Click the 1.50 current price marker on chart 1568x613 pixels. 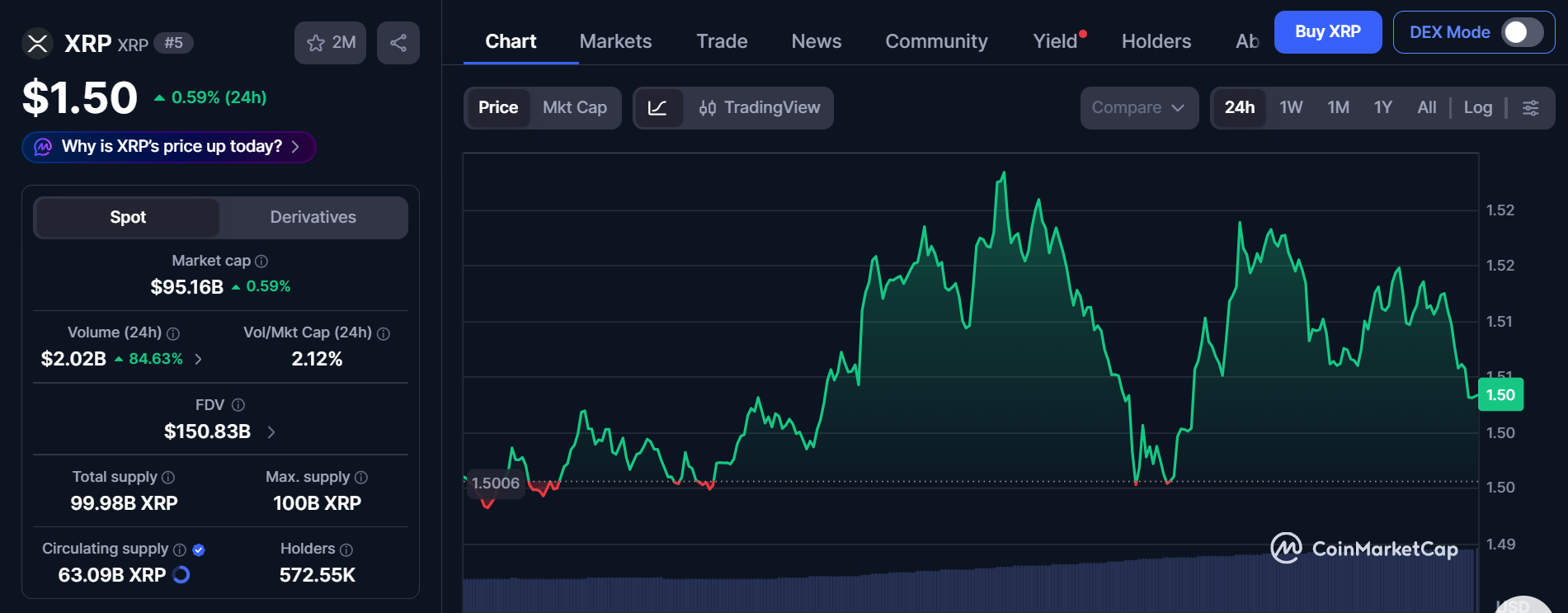[x=1500, y=395]
